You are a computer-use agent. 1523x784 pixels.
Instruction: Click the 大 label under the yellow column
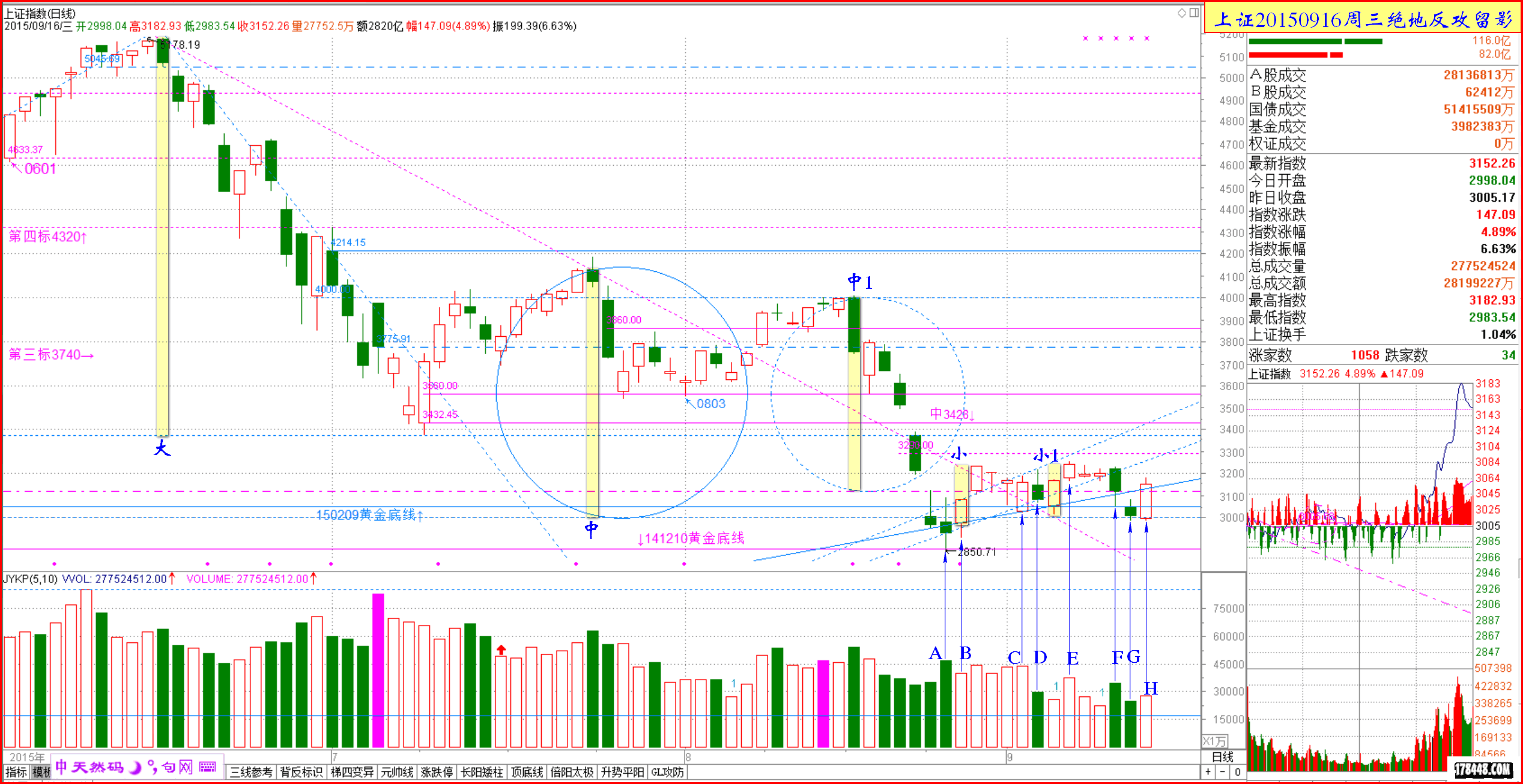tap(162, 448)
